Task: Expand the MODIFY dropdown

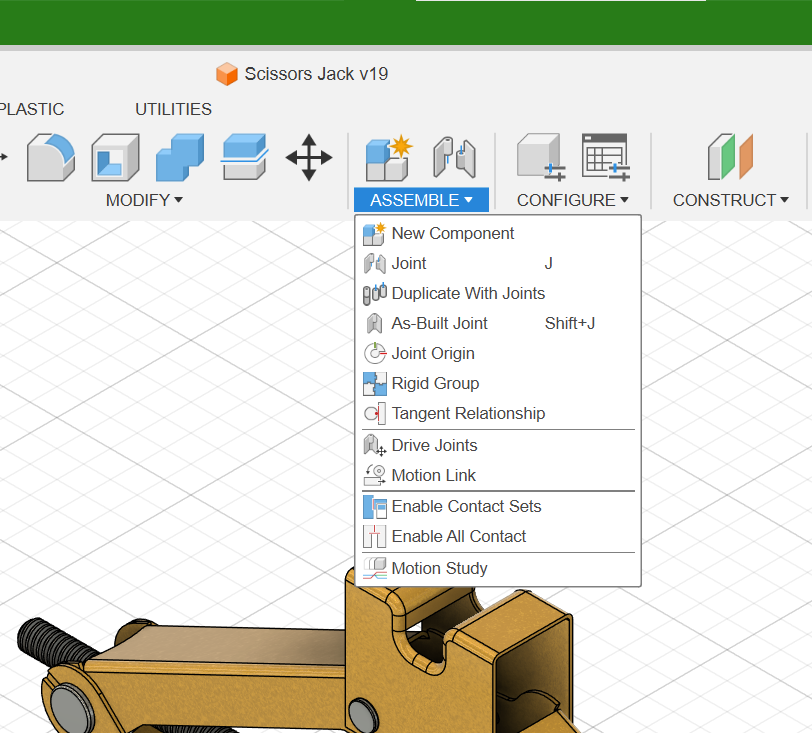Action: pyautogui.click(x=144, y=199)
